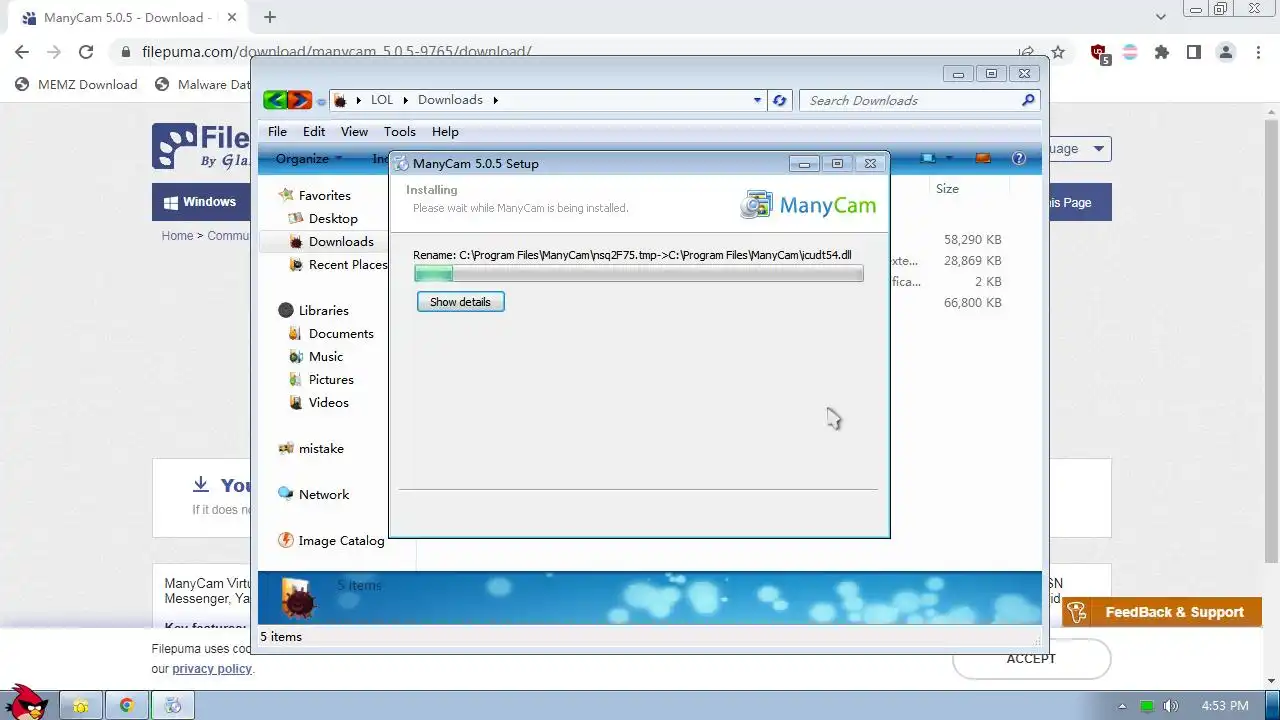Open the Start menu angry bird icon
Screen dimensions: 1280x720
[26, 702]
